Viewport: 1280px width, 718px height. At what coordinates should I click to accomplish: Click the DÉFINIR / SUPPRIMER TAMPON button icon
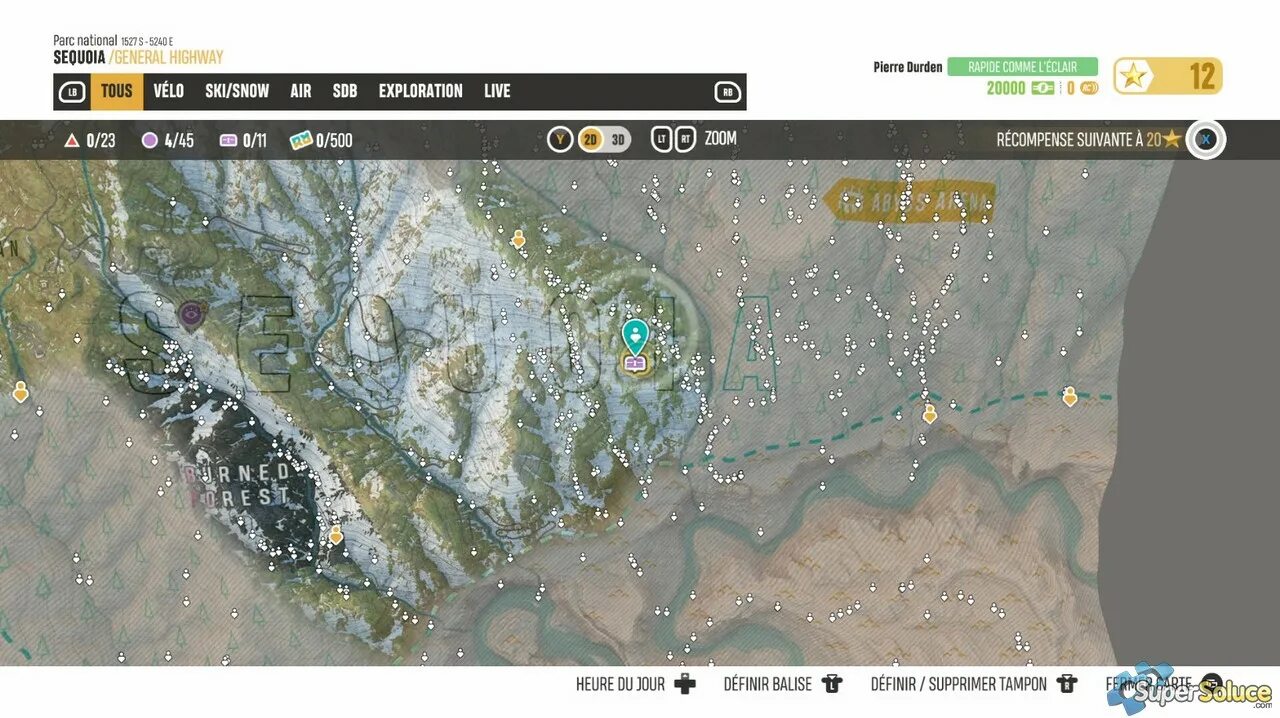click(x=1068, y=684)
